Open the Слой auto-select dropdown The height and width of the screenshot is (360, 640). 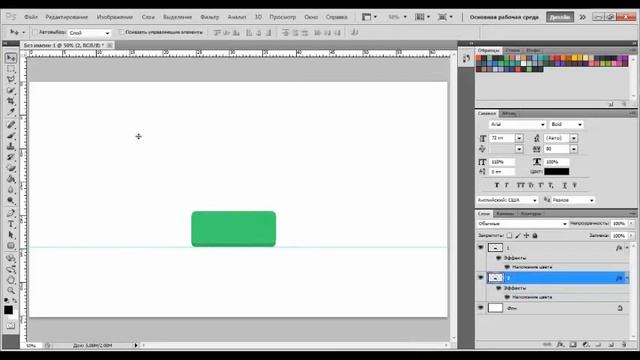pos(89,33)
